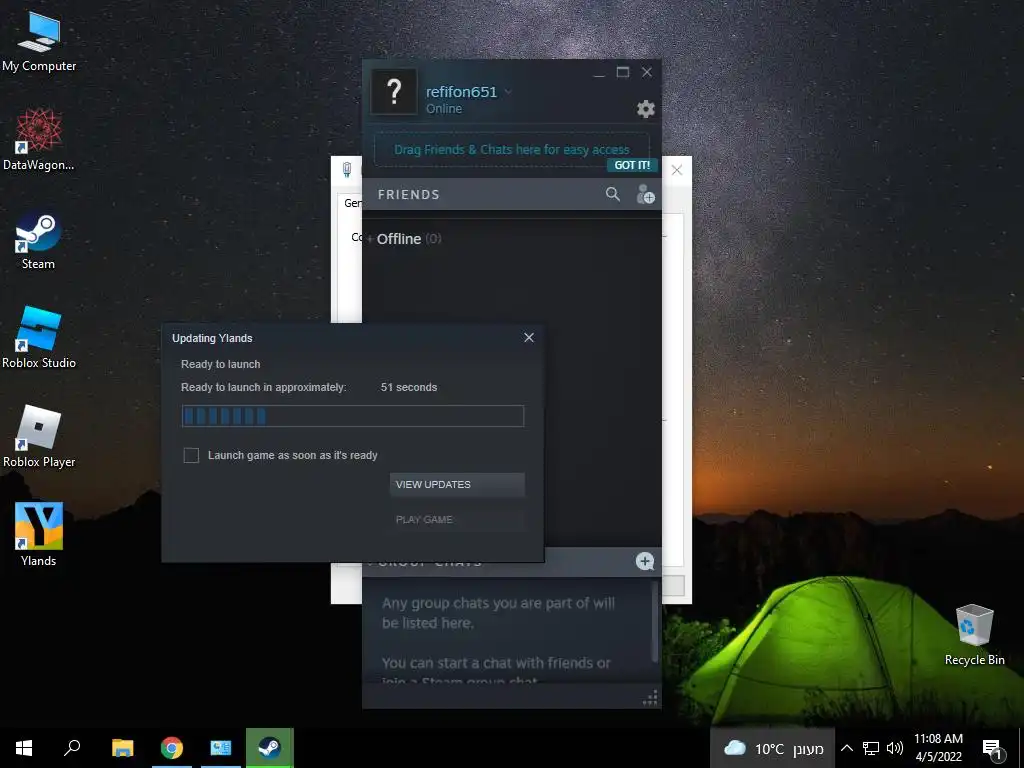Click the group chats panel scrollbar
The height and width of the screenshot is (768, 1024).
654,622
